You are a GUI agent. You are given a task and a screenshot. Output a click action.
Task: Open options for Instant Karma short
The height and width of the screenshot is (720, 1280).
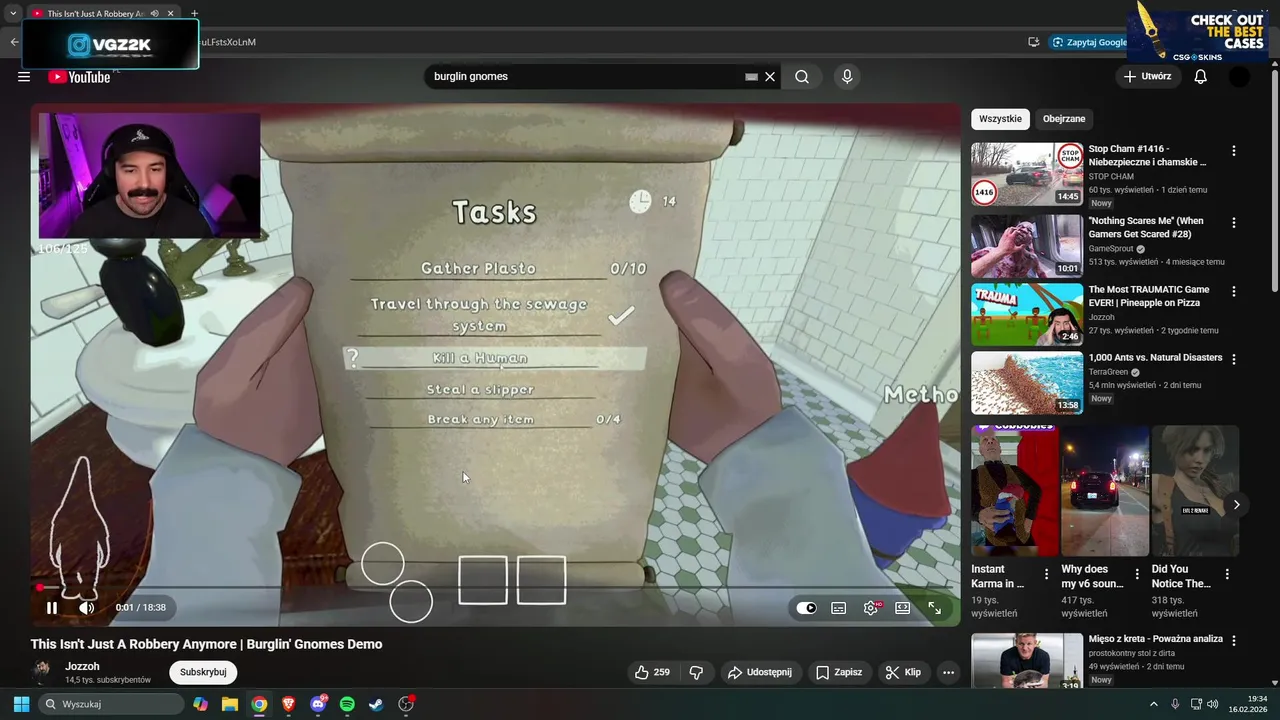click(x=1047, y=574)
